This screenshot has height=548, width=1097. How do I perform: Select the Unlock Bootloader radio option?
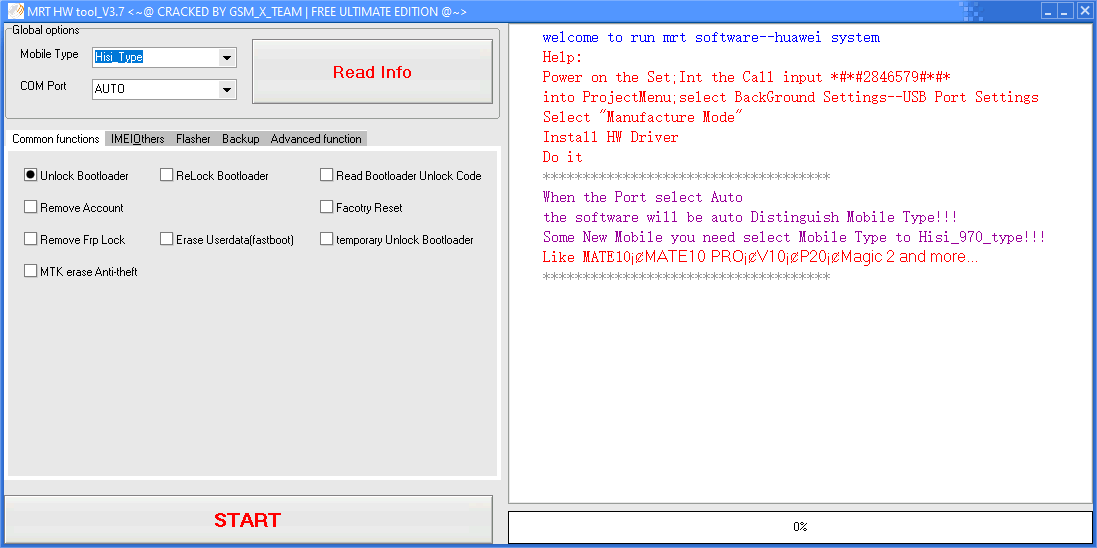click(31, 175)
